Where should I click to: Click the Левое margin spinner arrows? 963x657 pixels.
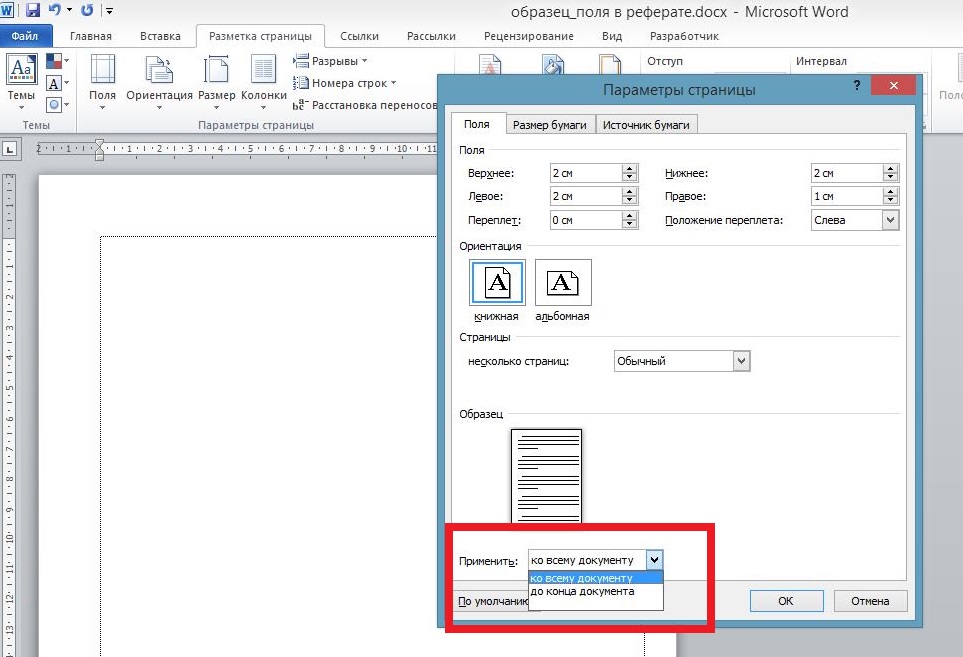point(630,196)
